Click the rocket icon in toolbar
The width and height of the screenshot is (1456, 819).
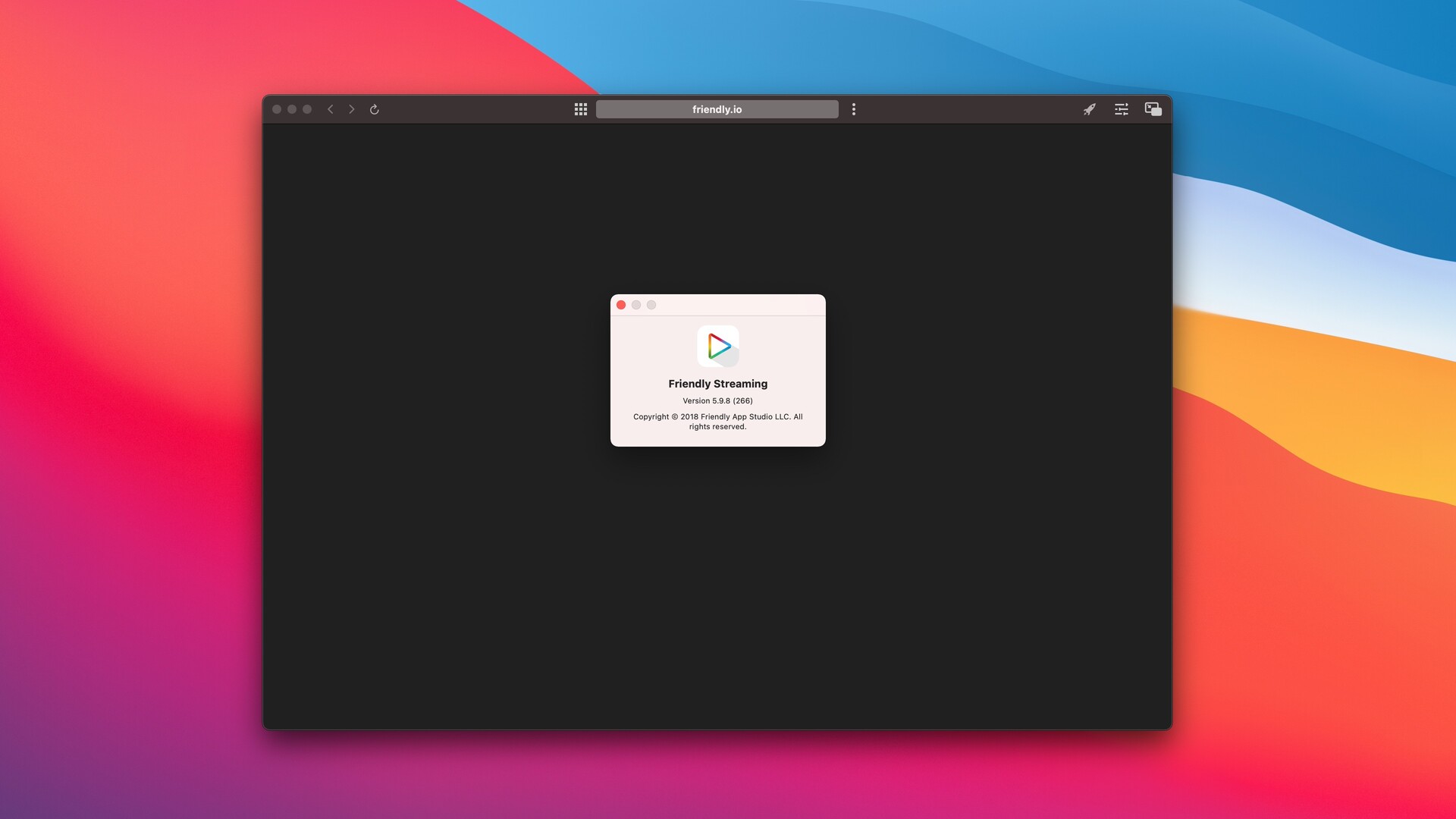click(1090, 109)
